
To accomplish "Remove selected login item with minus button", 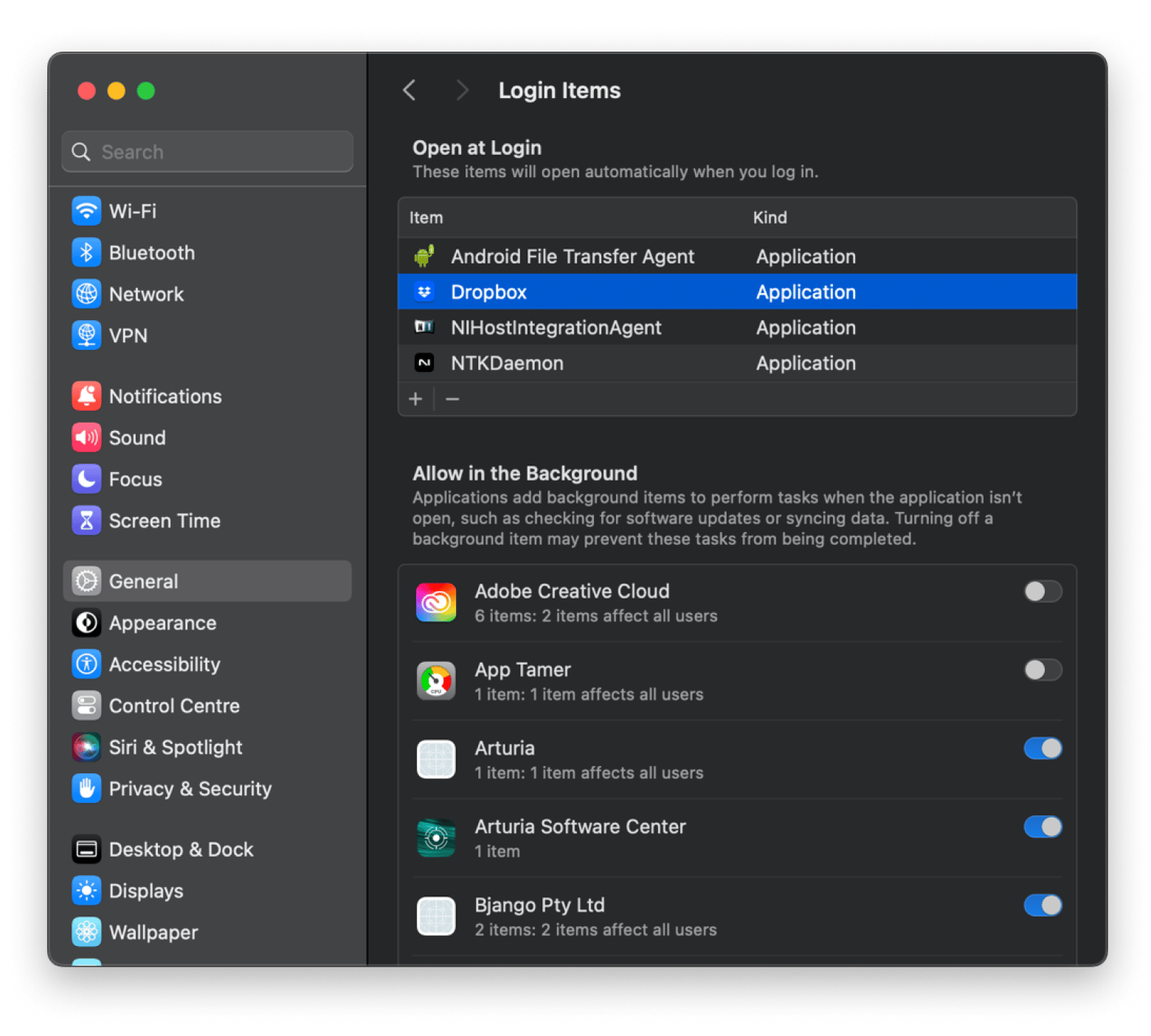I will click(452, 399).
